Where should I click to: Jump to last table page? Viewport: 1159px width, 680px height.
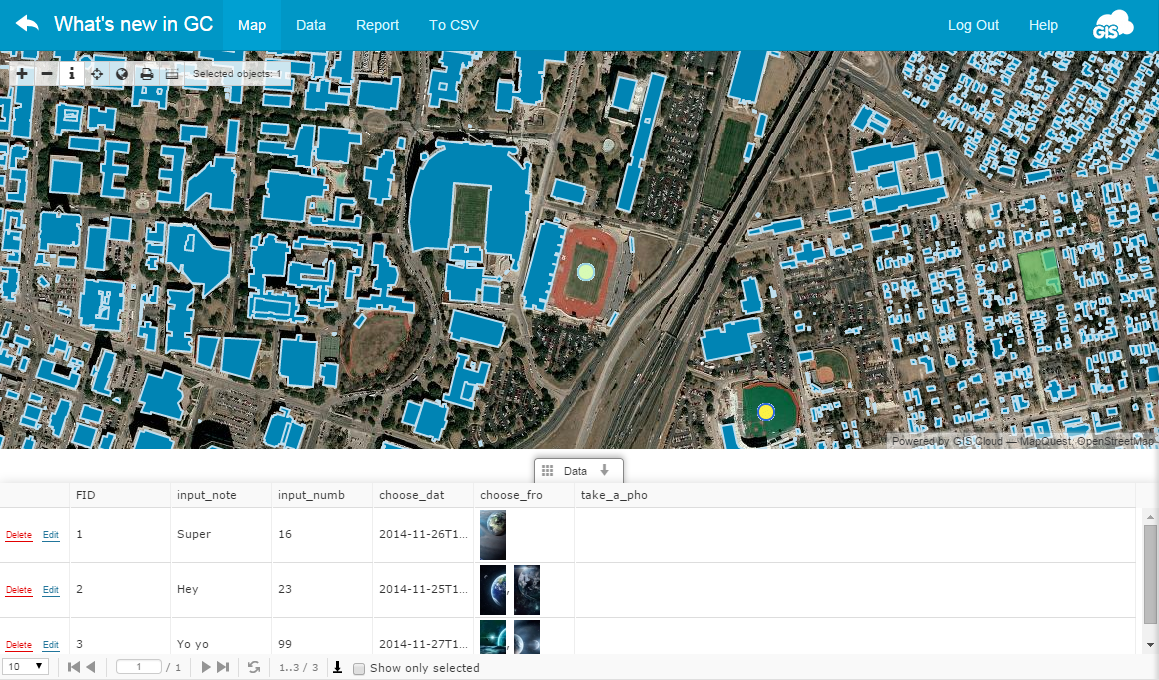click(223, 667)
